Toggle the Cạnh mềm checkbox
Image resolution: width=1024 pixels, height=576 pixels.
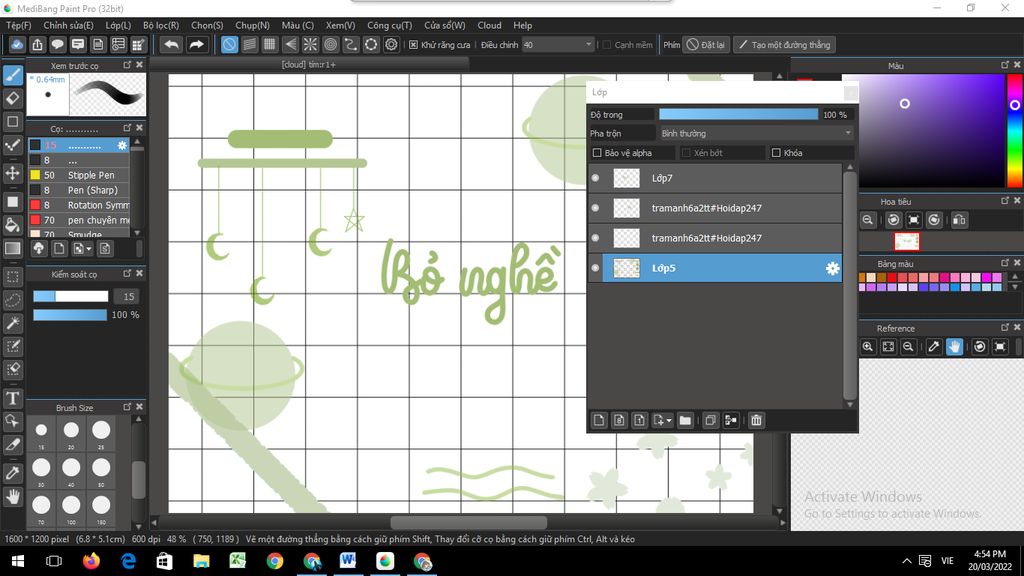pyautogui.click(x=607, y=45)
